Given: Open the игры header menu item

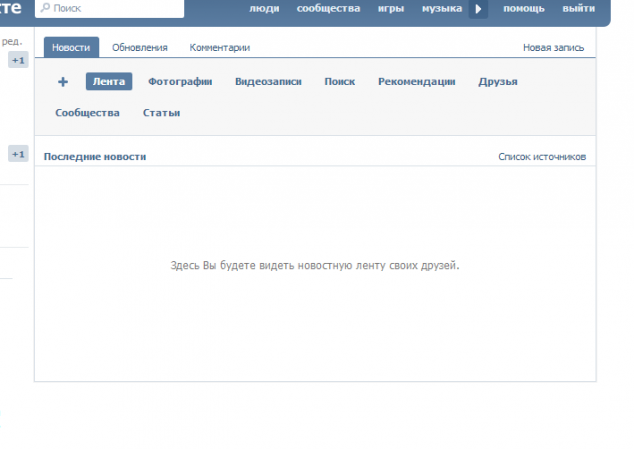Looking at the screenshot, I should coord(391,8).
